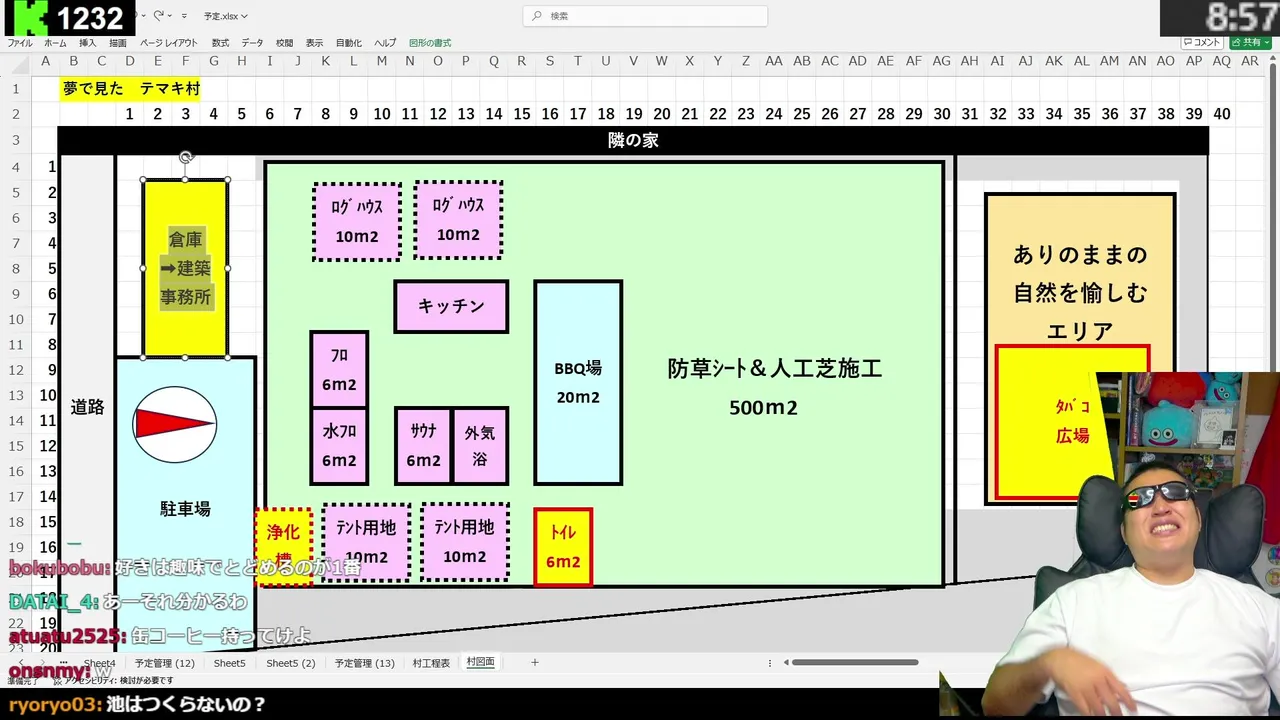This screenshot has height=720, width=1280.
Task: Click the sheet tab options dots
Action: pos(769,663)
